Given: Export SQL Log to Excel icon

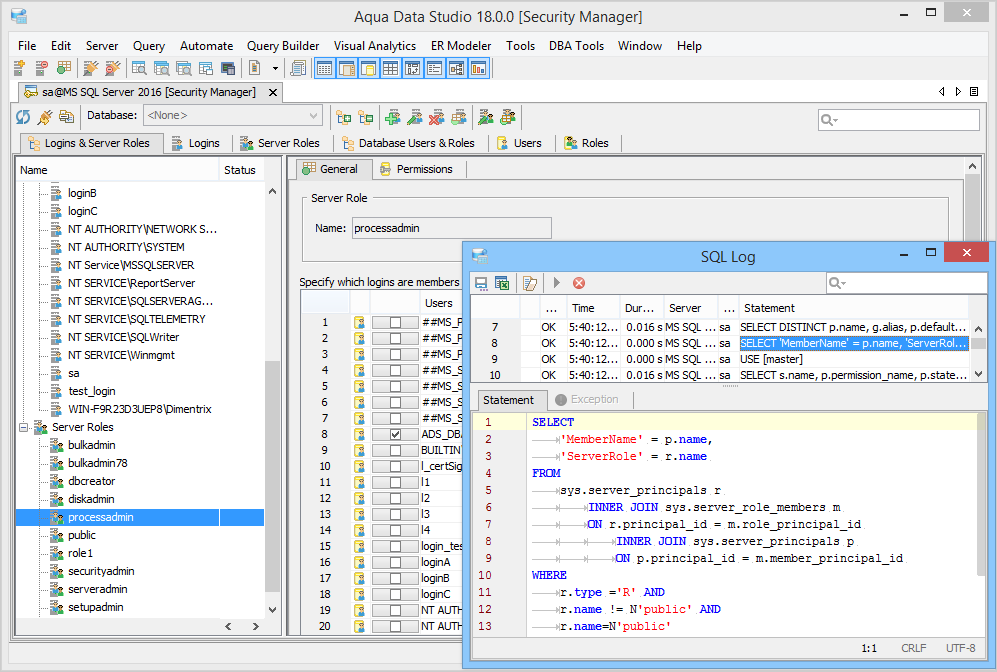Looking at the screenshot, I should 502,283.
